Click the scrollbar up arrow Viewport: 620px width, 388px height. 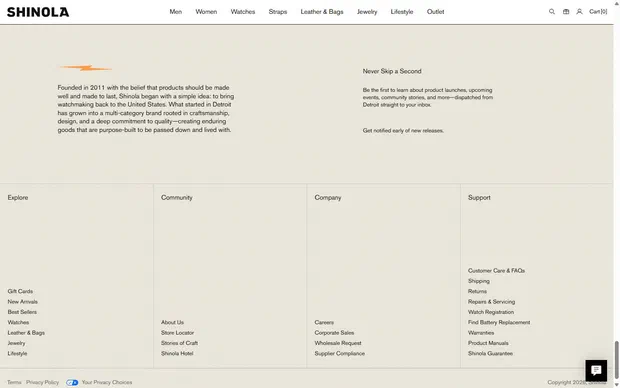616,3
